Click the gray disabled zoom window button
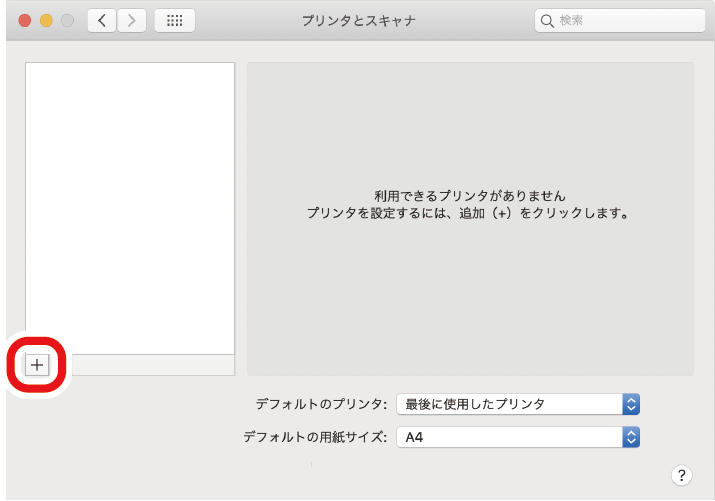This screenshot has height=501, width=715. pyautogui.click(x=66, y=20)
